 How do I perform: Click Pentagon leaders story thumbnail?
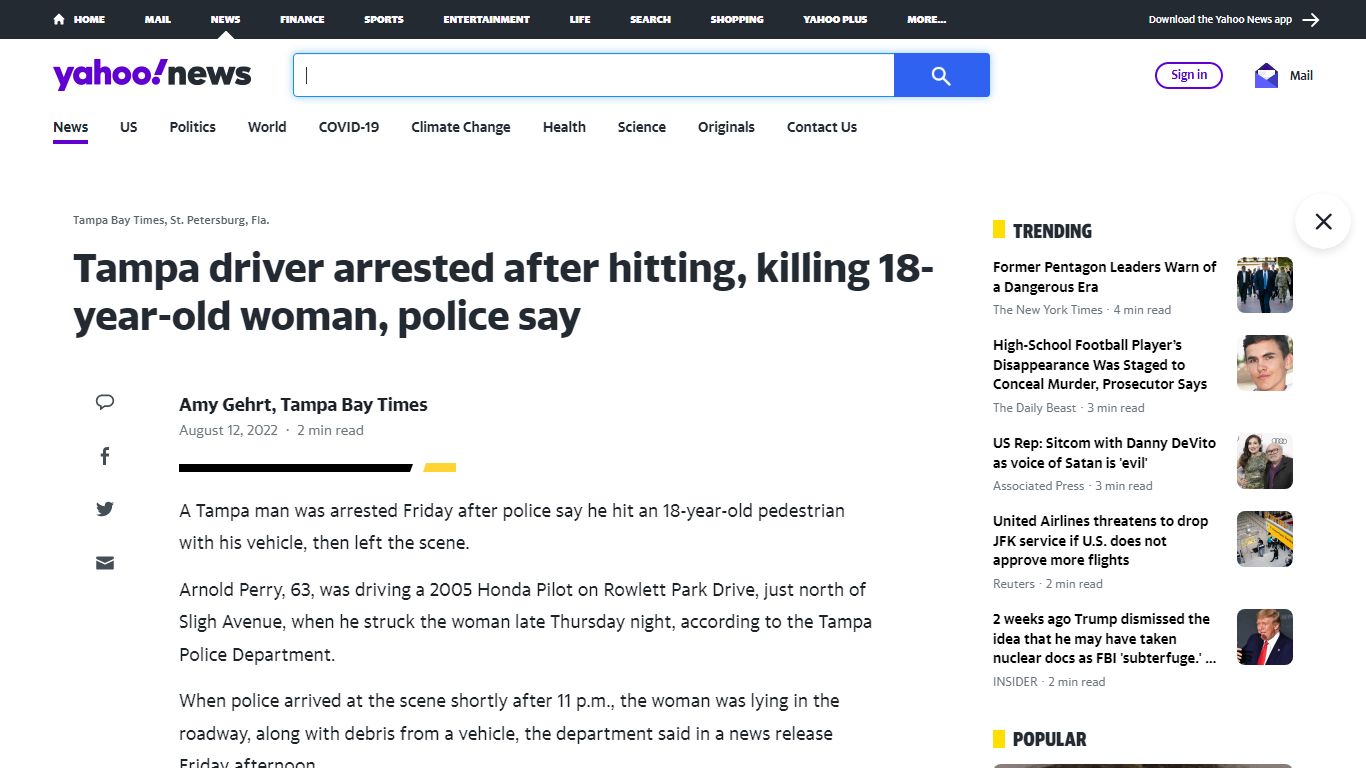tap(1265, 285)
